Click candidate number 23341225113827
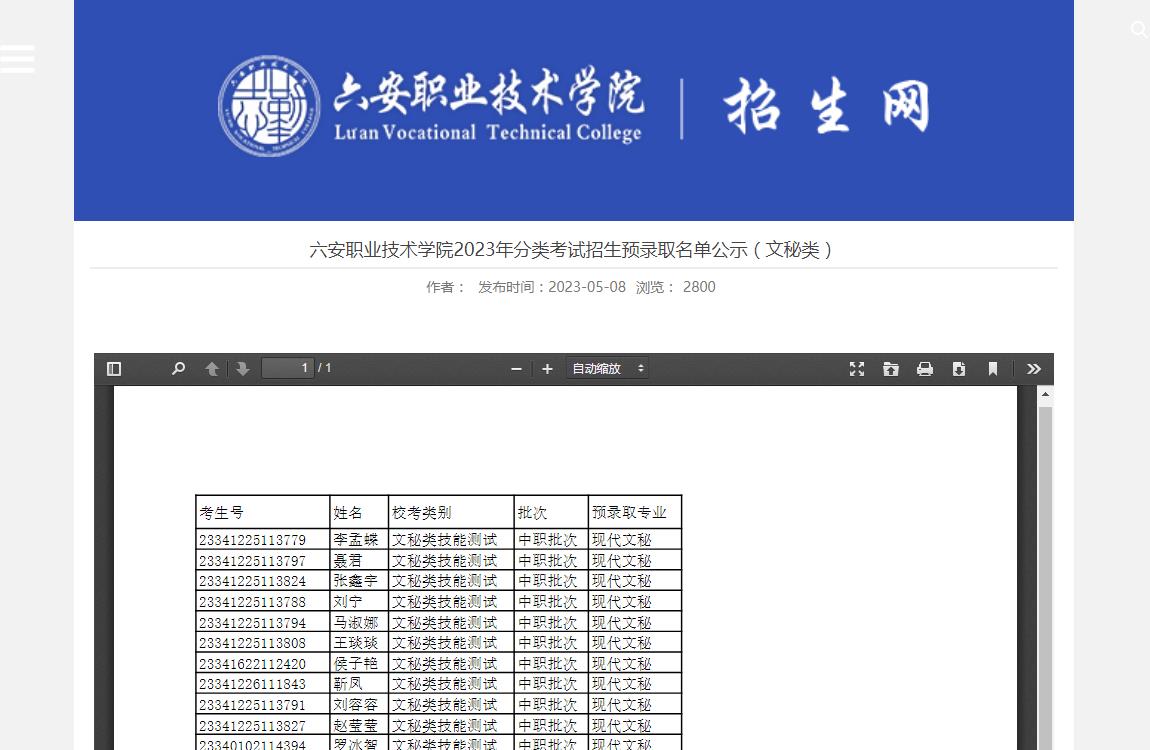 pos(252,726)
